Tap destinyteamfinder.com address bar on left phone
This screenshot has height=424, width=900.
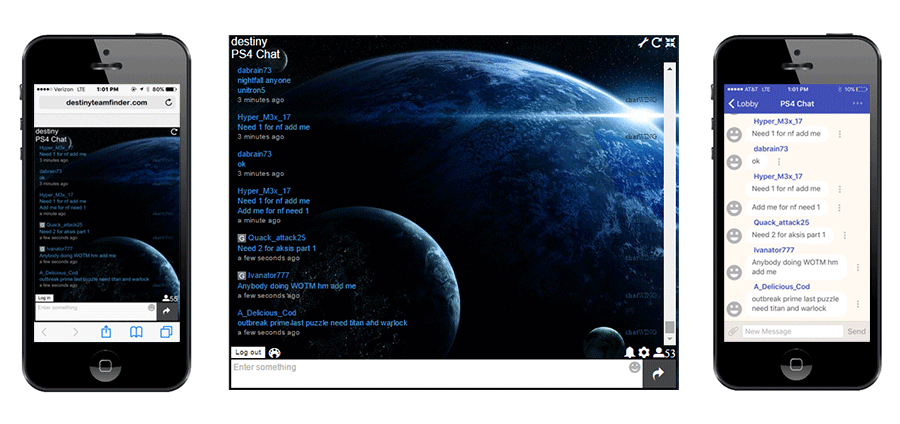pyautogui.click(x=107, y=103)
